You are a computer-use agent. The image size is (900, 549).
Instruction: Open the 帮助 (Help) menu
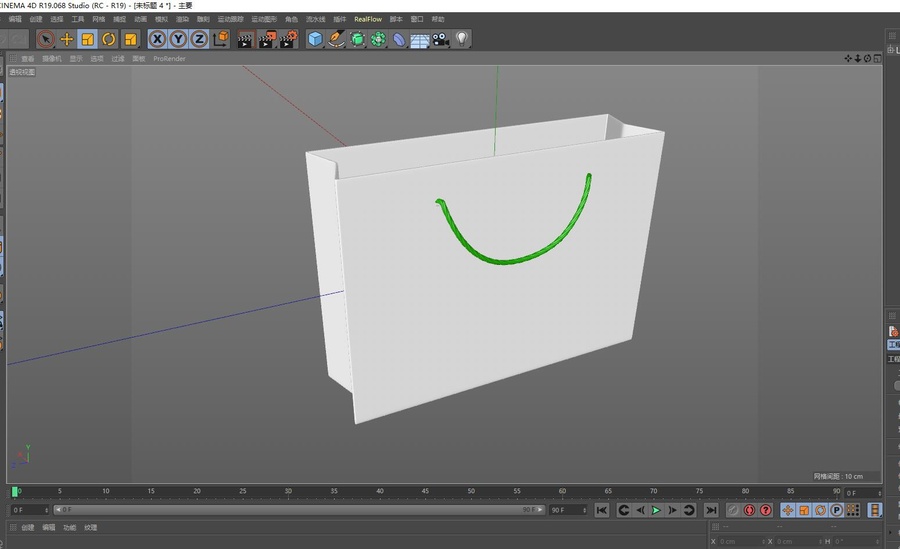[438, 19]
